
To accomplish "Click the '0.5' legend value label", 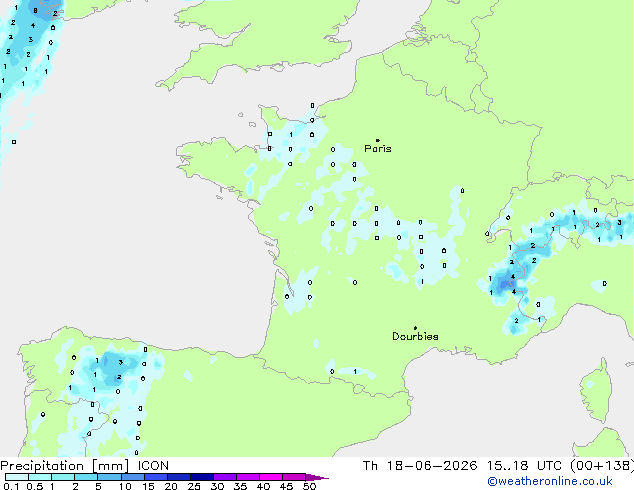I will pyautogui.click(x=35, y=486).
